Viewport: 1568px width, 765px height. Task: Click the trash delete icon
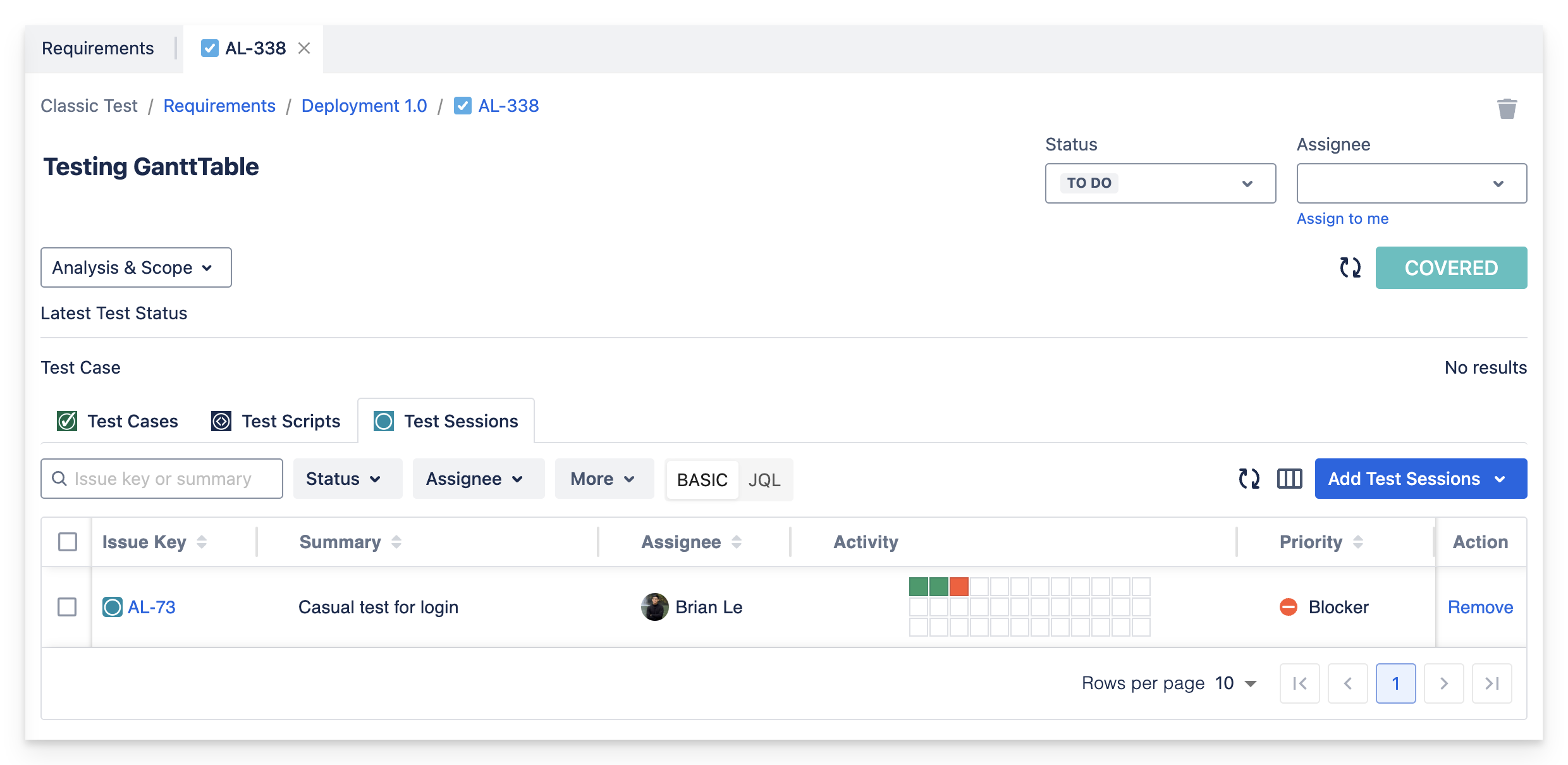click(1507, 109)
